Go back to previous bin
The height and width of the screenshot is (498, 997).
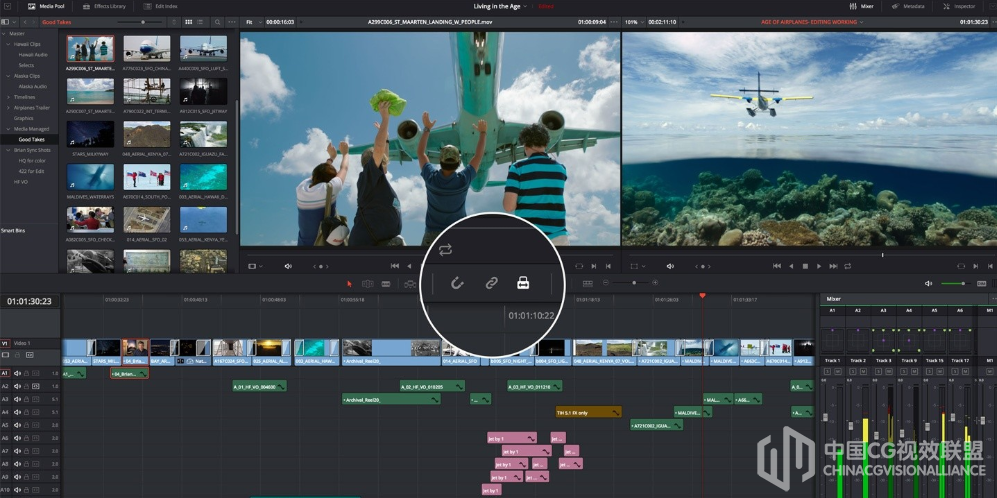tap(25, 22)
